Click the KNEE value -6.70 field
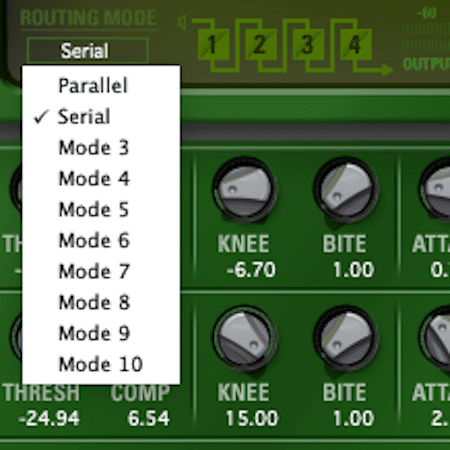This screenshot has height=450, width=450. tap(251, 270)
